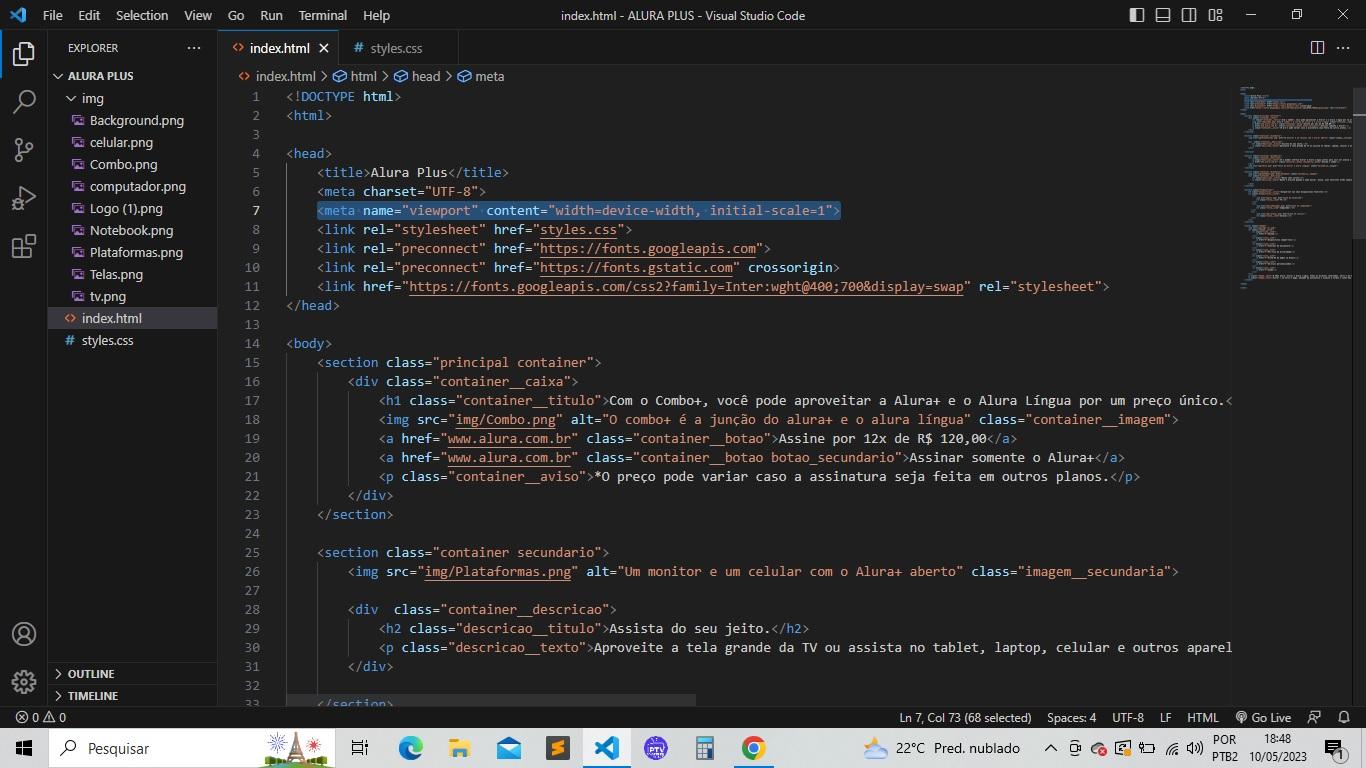The image size is (1366, 768).
Task: Open the customize layout icon
Action: point(1215,15)
